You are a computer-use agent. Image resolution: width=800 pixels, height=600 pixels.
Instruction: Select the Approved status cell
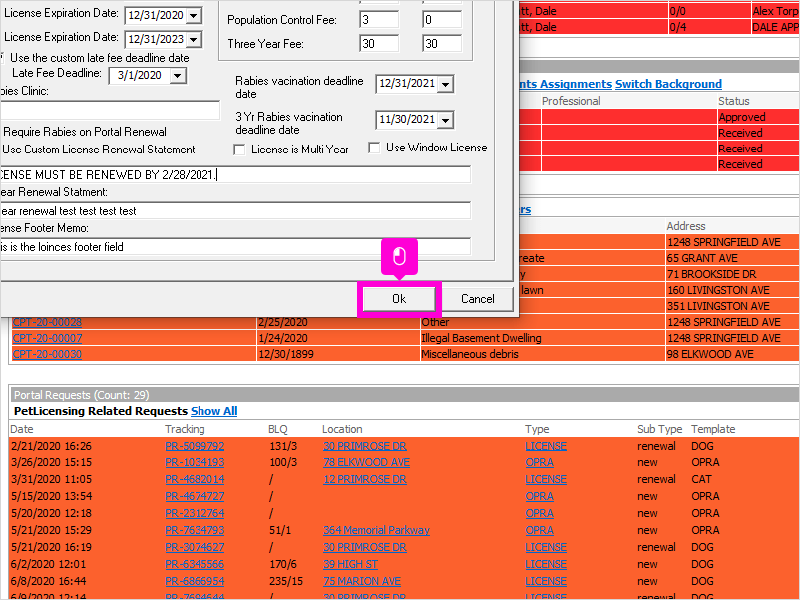click(758, 117)
